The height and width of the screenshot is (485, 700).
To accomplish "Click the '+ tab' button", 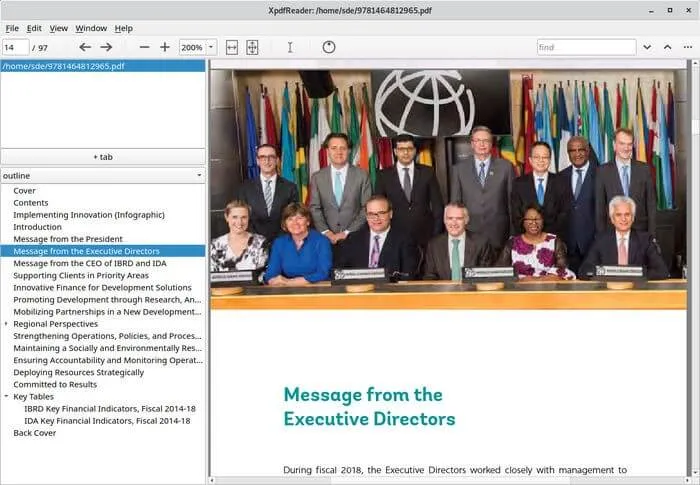I will [103, 157].
